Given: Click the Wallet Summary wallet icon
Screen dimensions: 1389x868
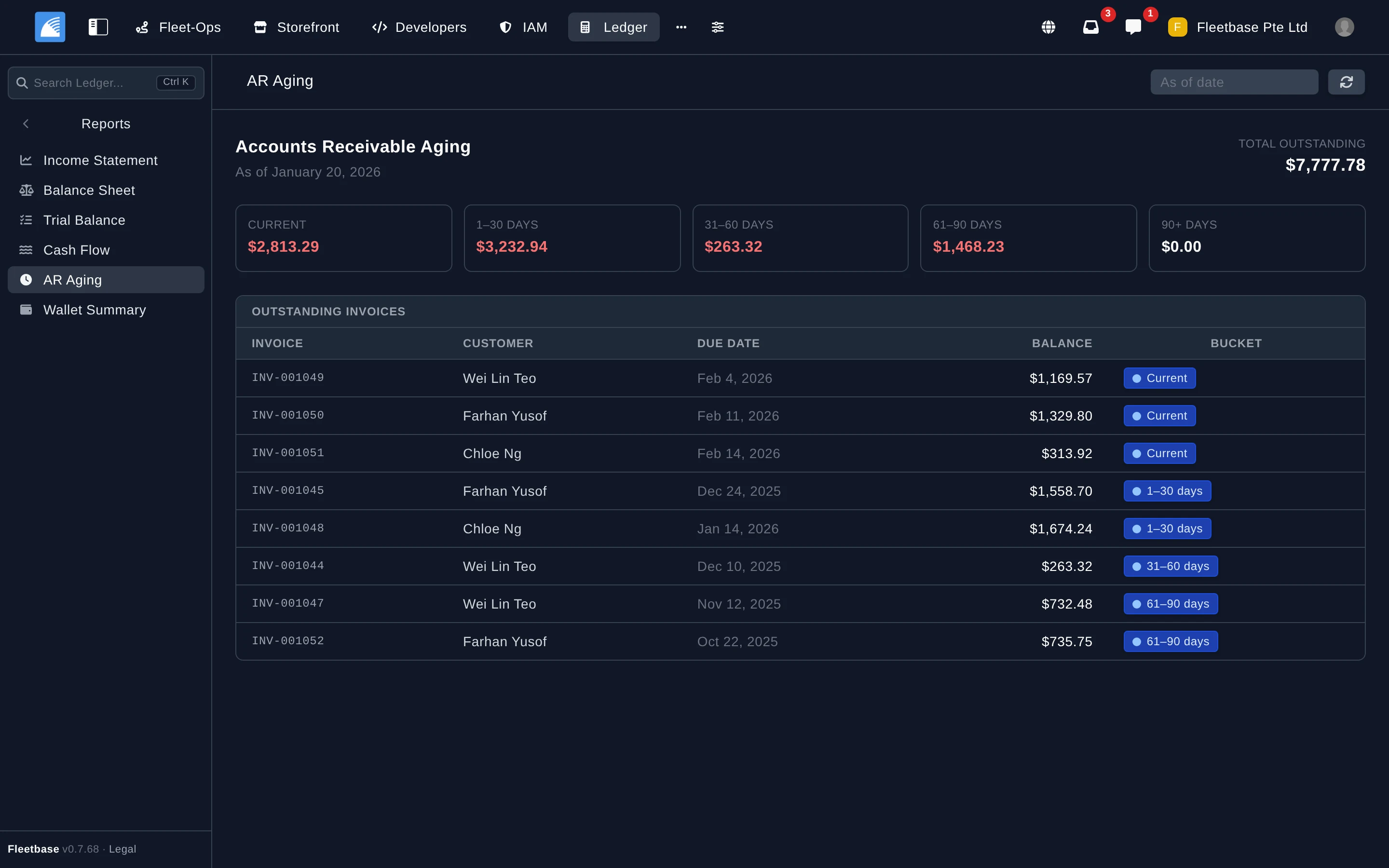Looking at the screenshot, I should point(26,310).
